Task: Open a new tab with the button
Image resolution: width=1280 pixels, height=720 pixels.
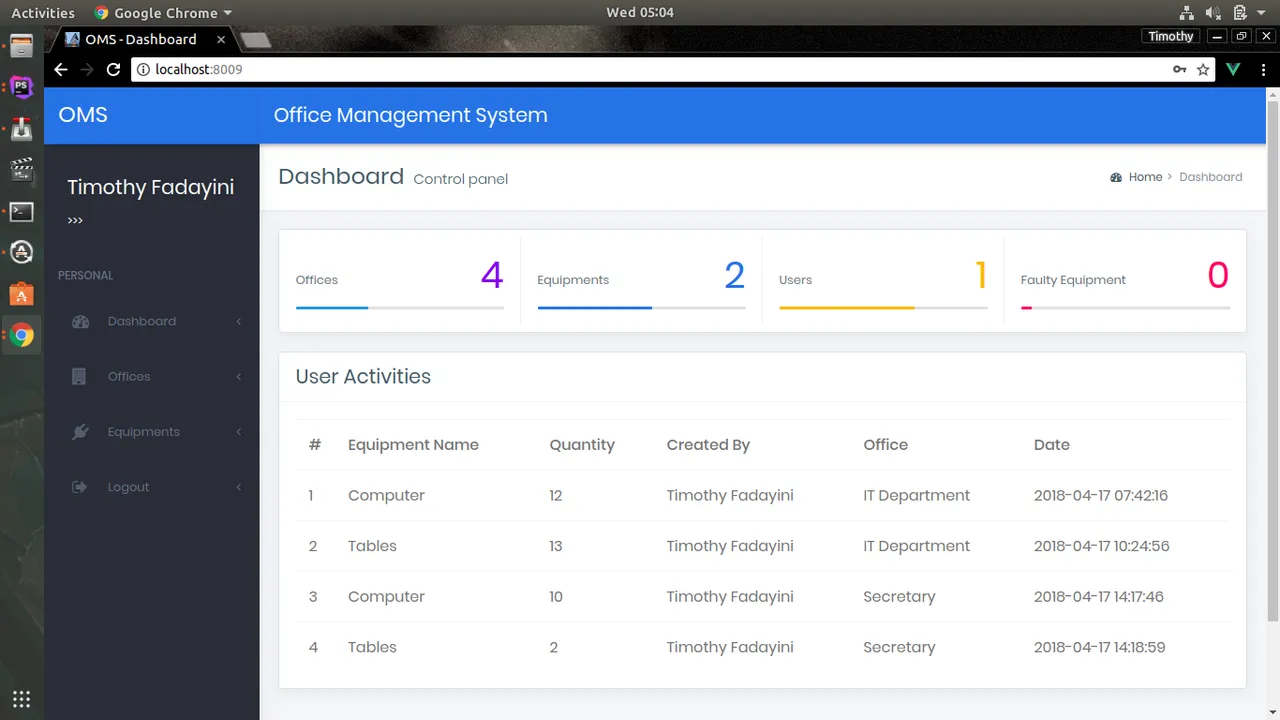Action: 256,40
